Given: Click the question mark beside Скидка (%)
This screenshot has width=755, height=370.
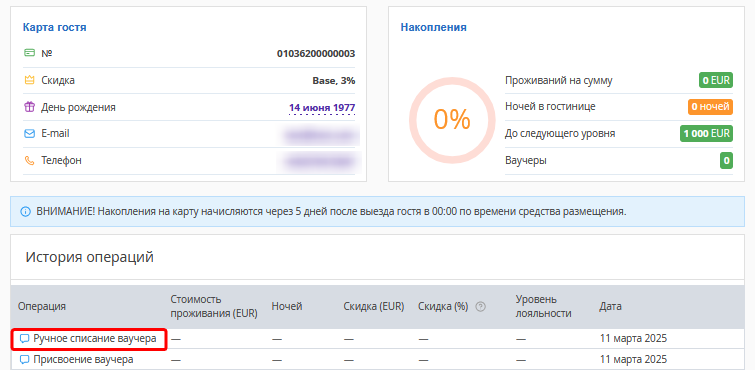Looking at the screenshot, I should pyautogui.click(x=480, y=306).
